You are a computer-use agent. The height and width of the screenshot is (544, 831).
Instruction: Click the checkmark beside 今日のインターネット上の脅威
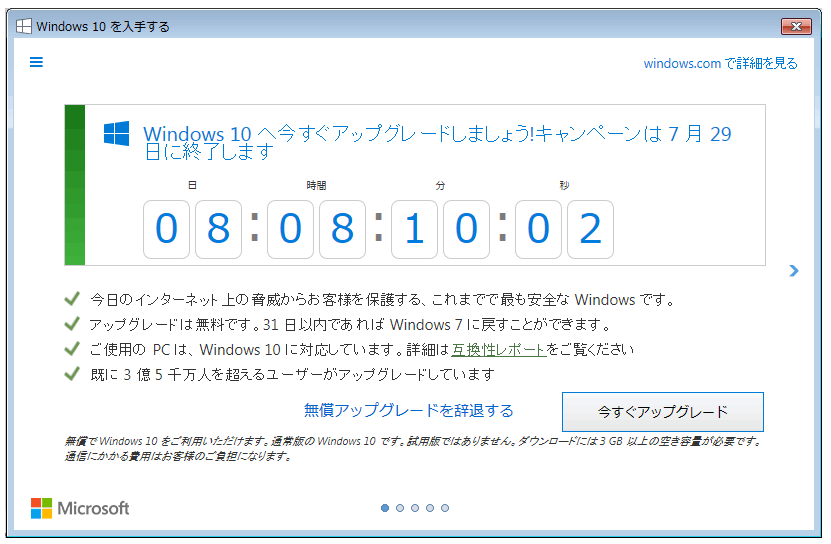click(72, 299)
